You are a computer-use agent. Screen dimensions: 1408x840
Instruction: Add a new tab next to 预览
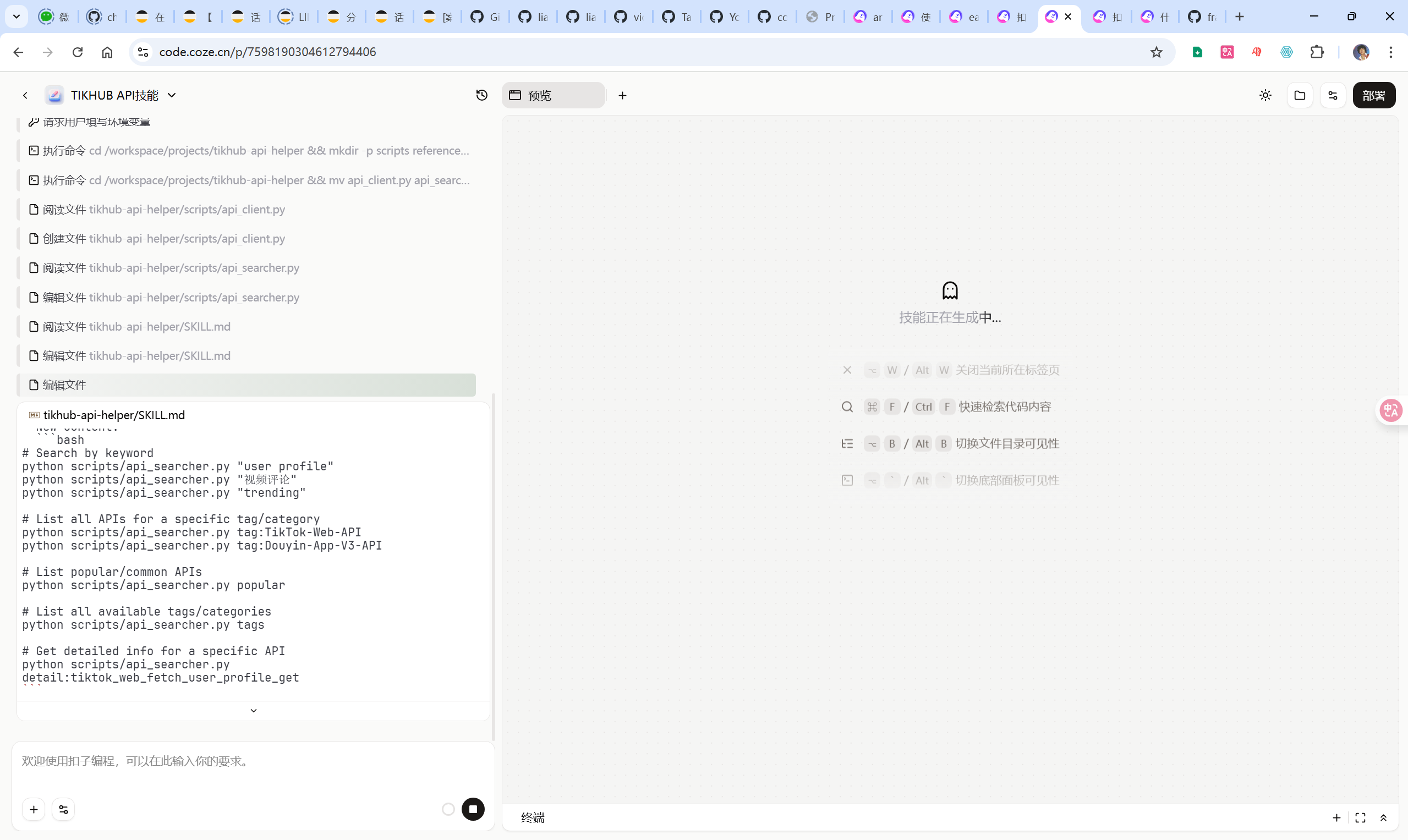pos(622,95)
